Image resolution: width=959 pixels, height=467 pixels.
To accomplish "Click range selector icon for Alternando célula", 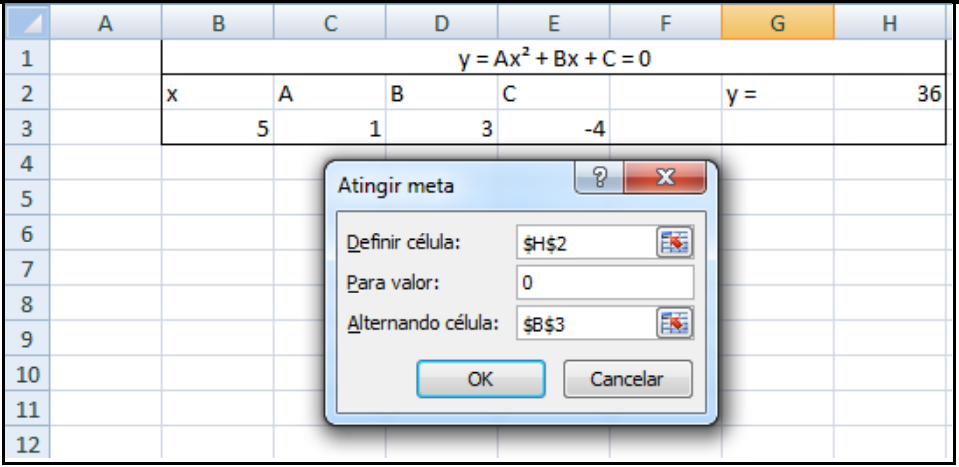I will coord(675,323).
